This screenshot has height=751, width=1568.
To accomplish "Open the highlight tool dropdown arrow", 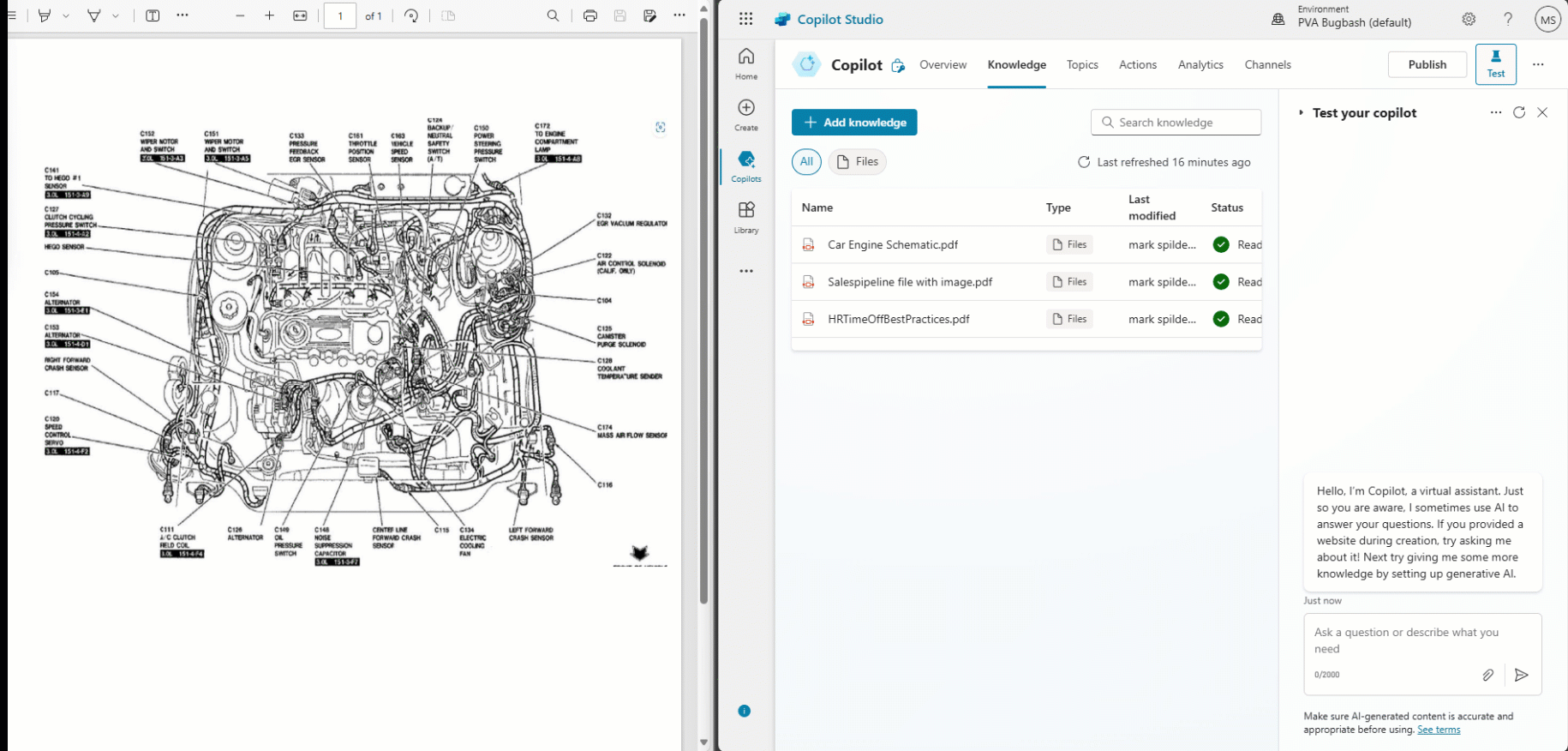I will [66, 15].
